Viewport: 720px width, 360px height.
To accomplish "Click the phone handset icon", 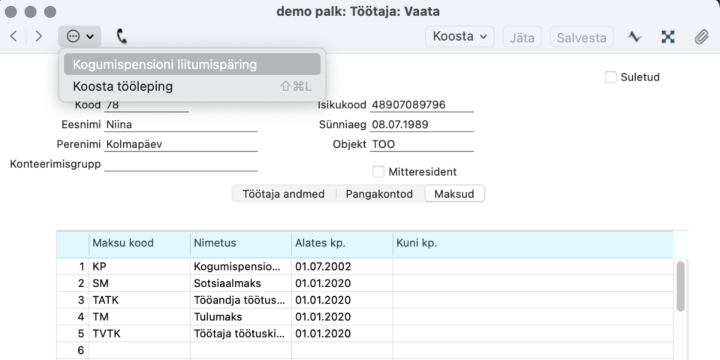I will 121,36.
